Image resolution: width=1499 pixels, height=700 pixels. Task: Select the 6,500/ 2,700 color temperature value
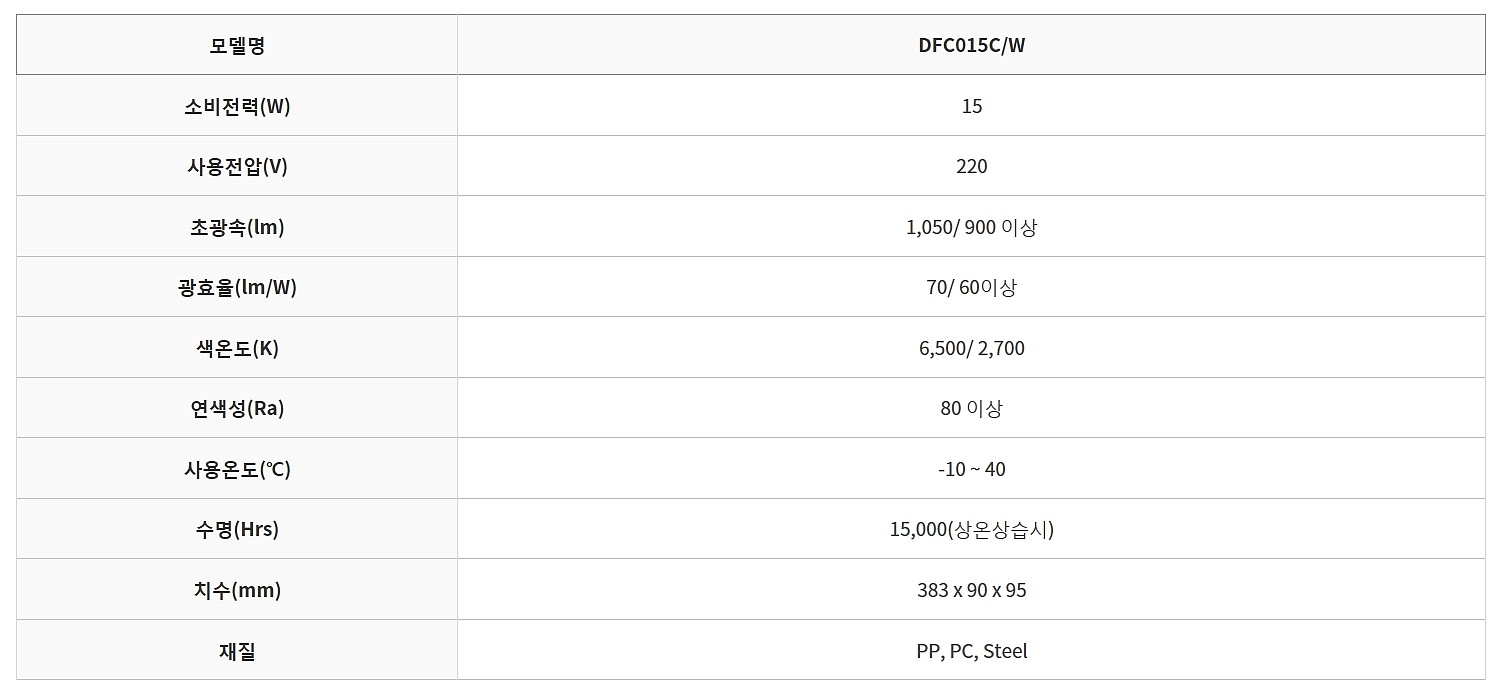click(971, 348)
